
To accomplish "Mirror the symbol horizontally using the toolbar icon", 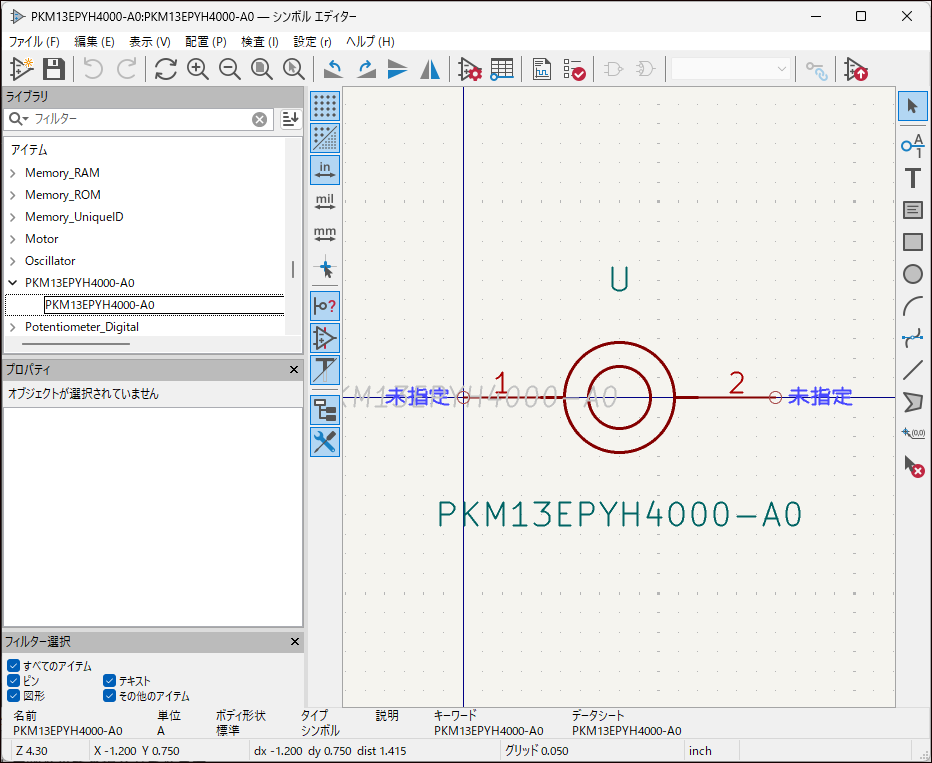I will pyautogui.click(x=430, y=69).
